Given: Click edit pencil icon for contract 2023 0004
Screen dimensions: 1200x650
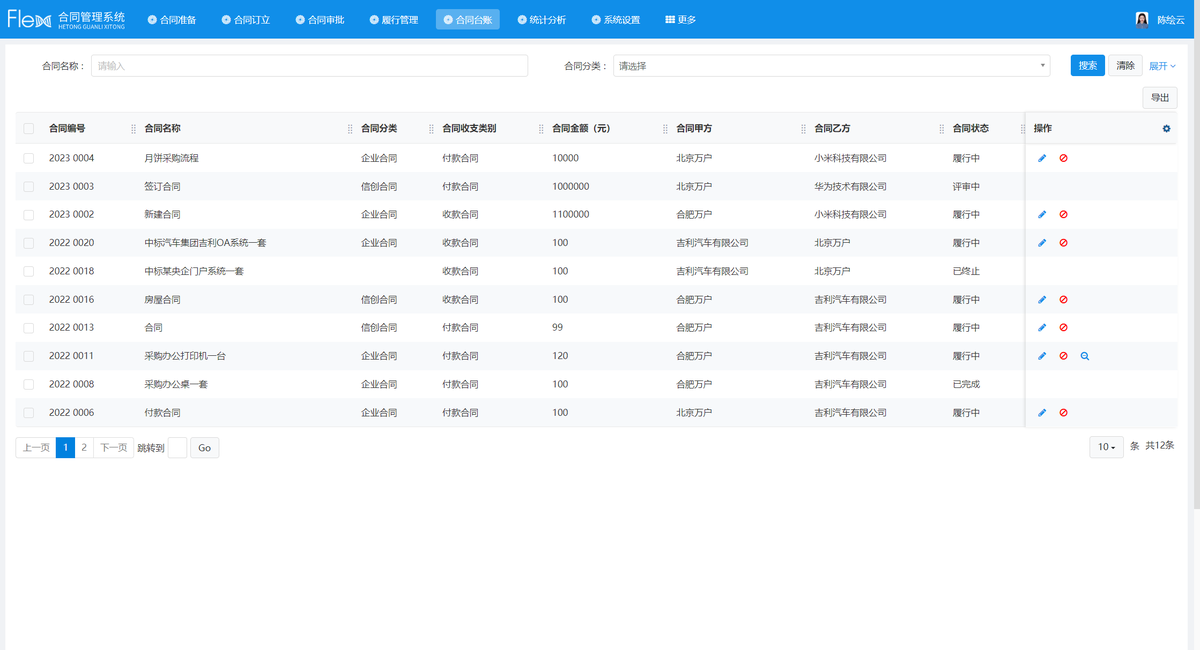Looking at the screenshot, I should [x=1042, y=158].
